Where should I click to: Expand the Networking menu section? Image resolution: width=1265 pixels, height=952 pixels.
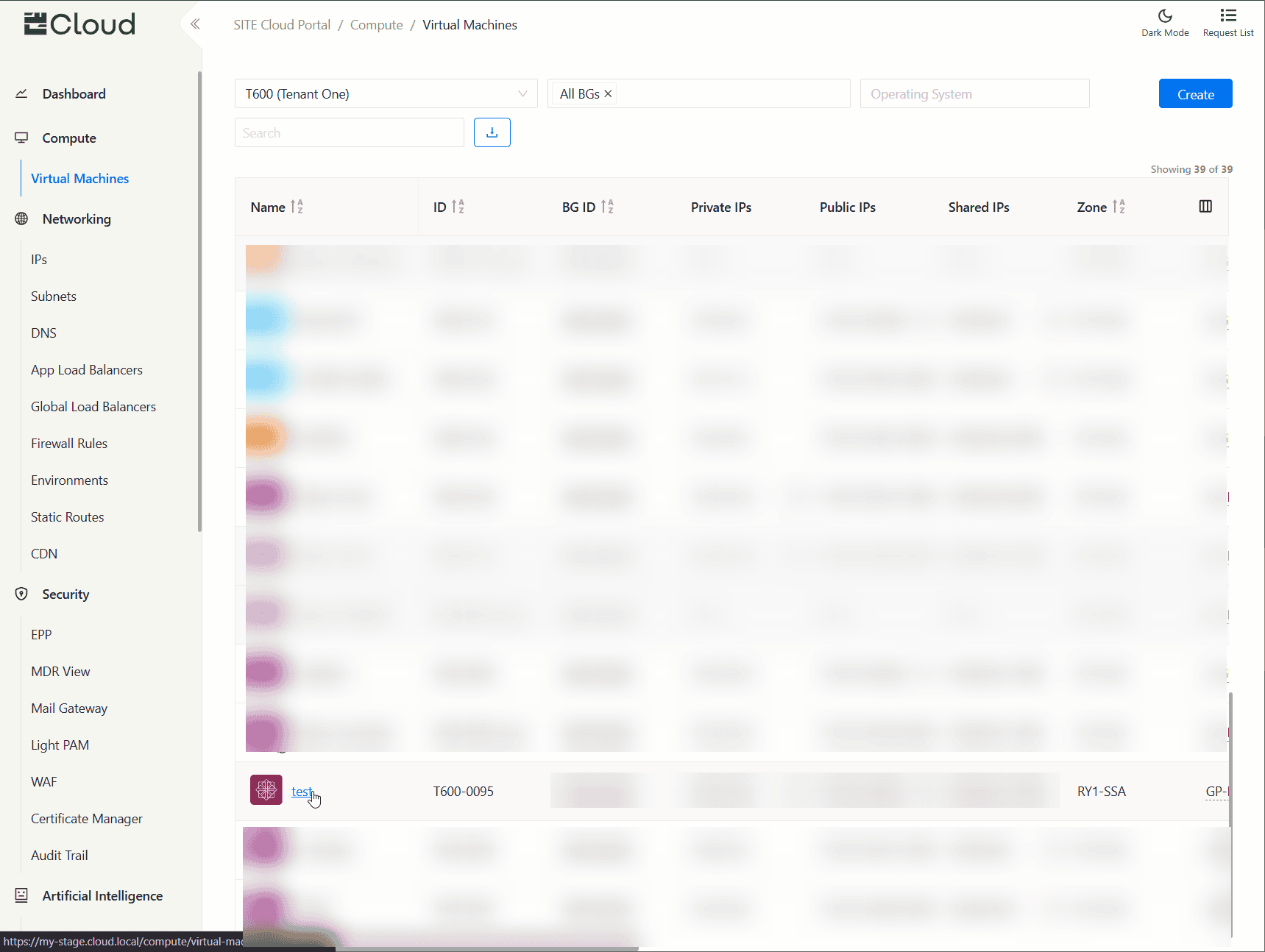click(x=77, y=219)
